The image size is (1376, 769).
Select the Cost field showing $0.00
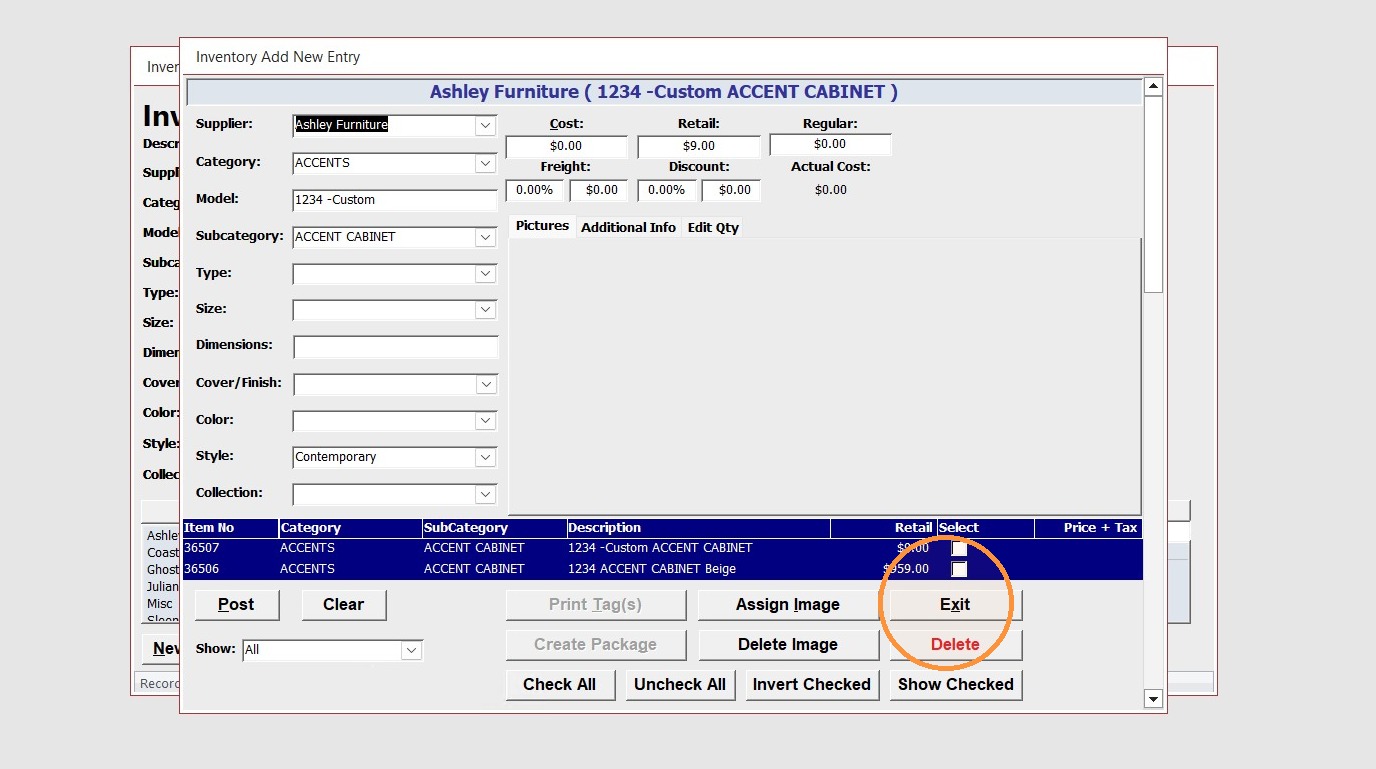point(566,146)
